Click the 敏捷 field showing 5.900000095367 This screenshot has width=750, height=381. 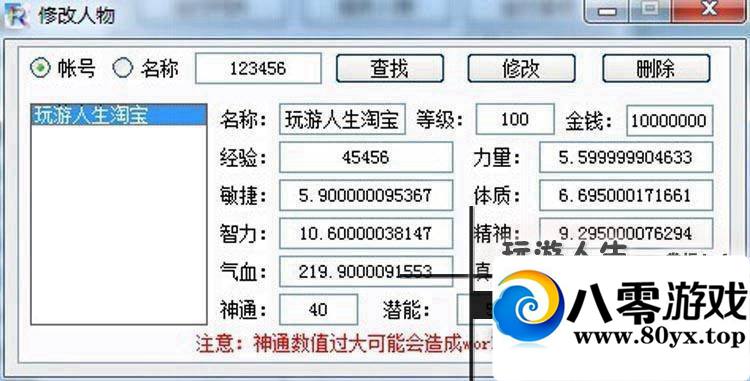coord(366,195)
